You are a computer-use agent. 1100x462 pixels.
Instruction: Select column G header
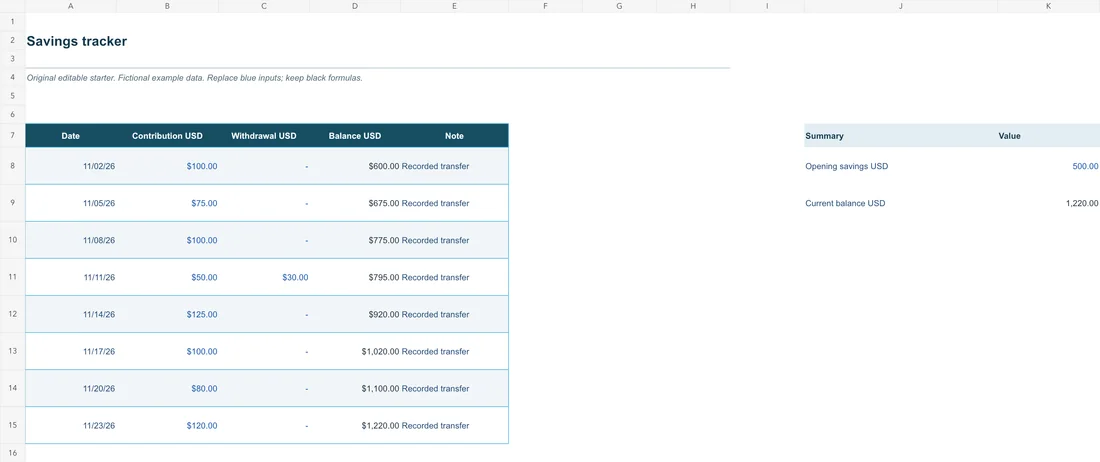[619, 6]
